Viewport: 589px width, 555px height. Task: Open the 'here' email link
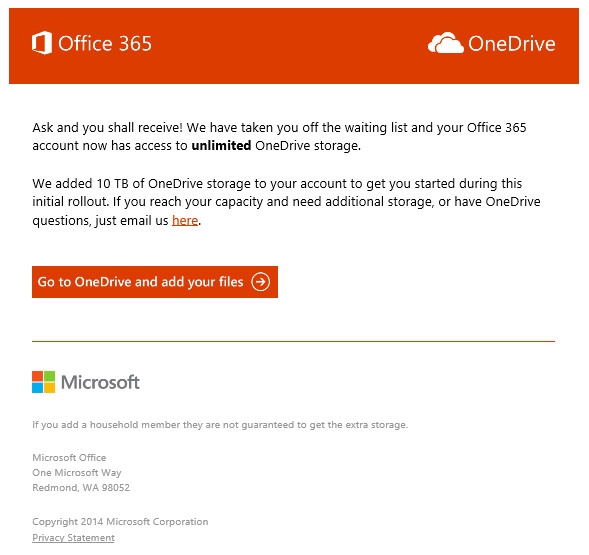pos(185,220)
